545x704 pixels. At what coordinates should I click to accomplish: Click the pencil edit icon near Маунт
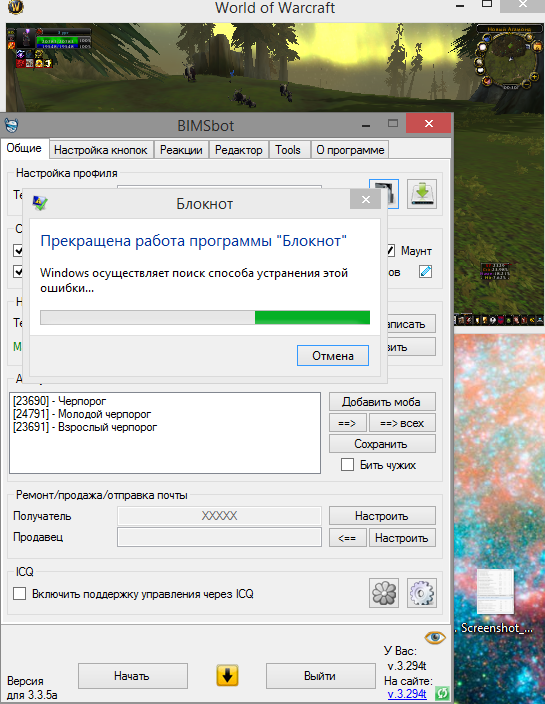point(425,272)
